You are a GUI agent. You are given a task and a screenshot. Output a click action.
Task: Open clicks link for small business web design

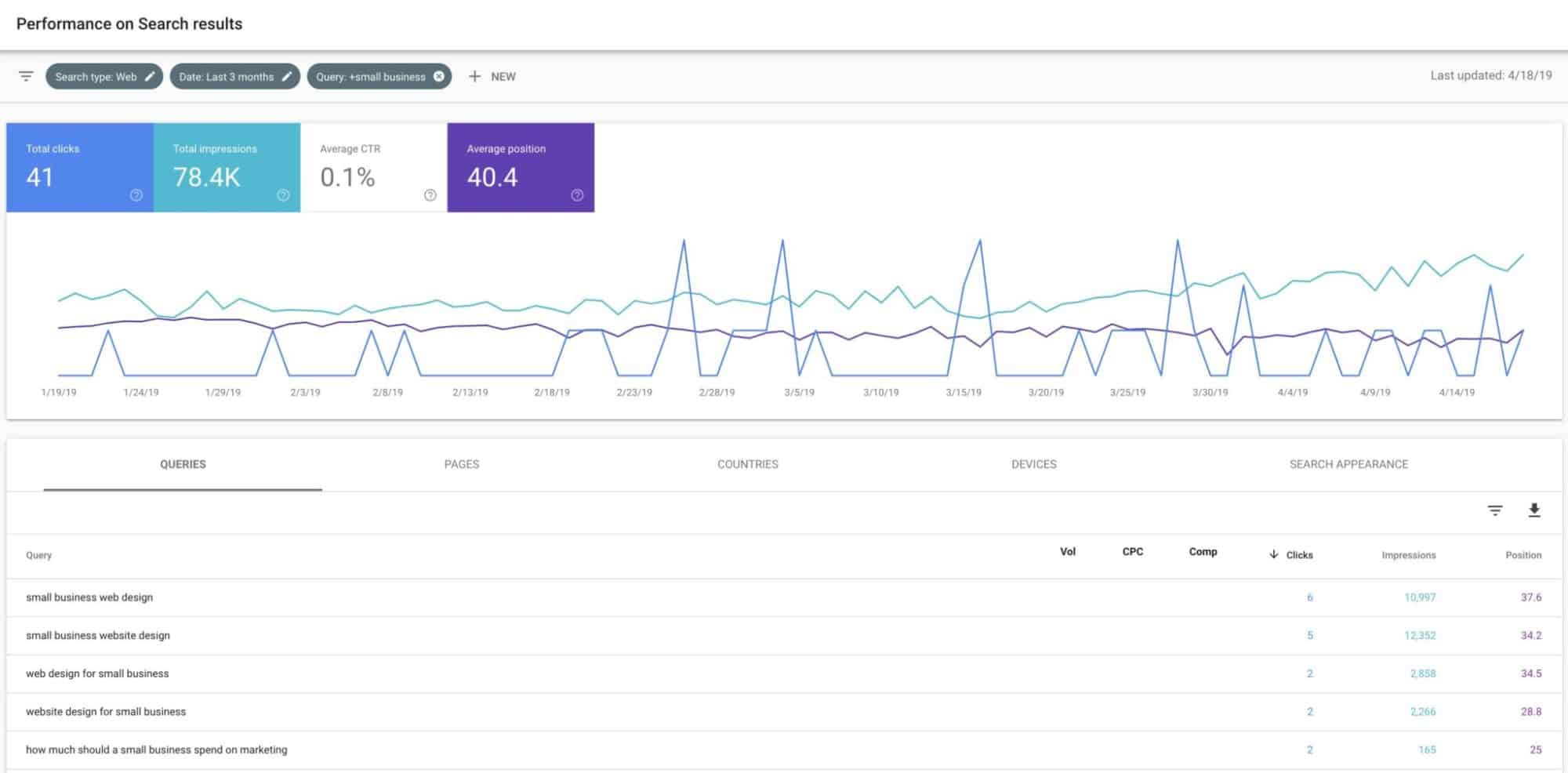[x=1309, y=597]
